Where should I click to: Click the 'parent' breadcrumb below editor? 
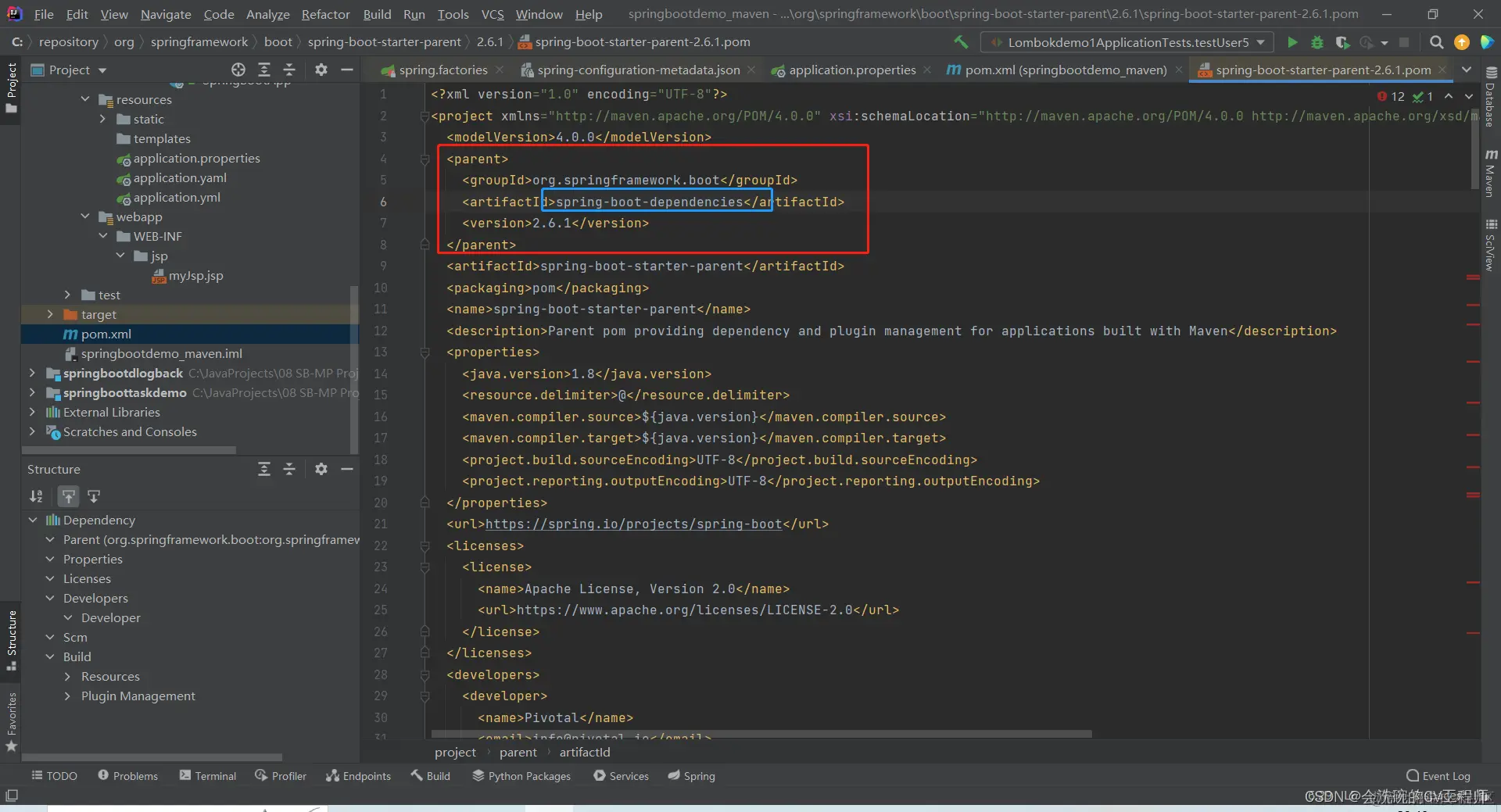518,752
